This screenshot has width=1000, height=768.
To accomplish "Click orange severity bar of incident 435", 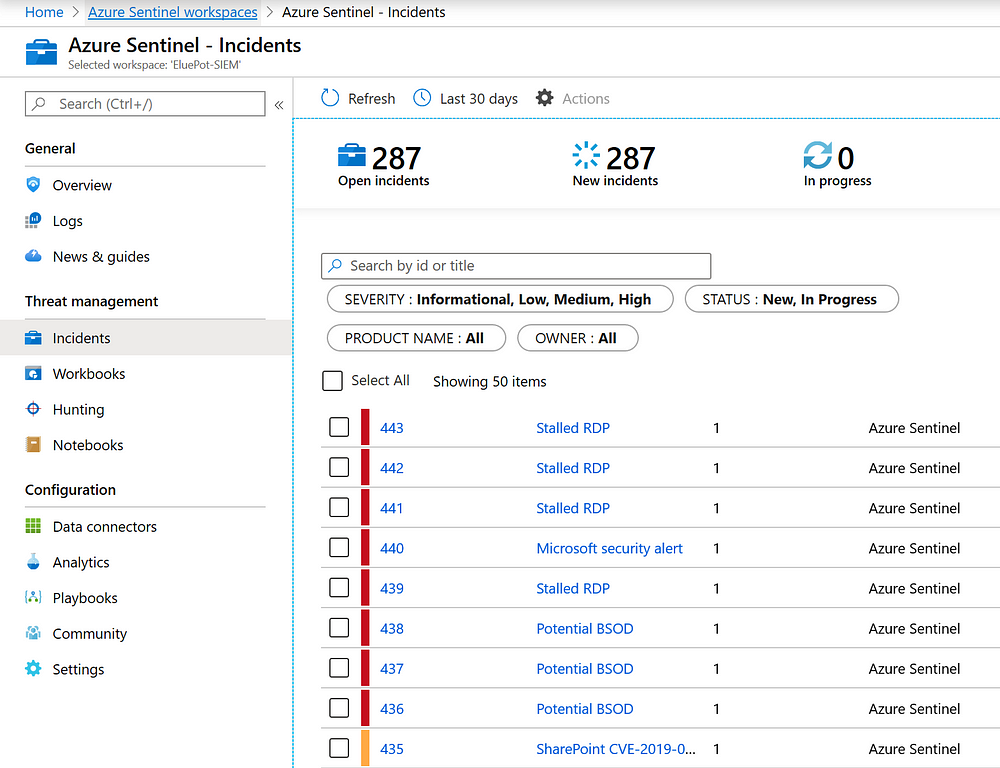I will [365, 748].
